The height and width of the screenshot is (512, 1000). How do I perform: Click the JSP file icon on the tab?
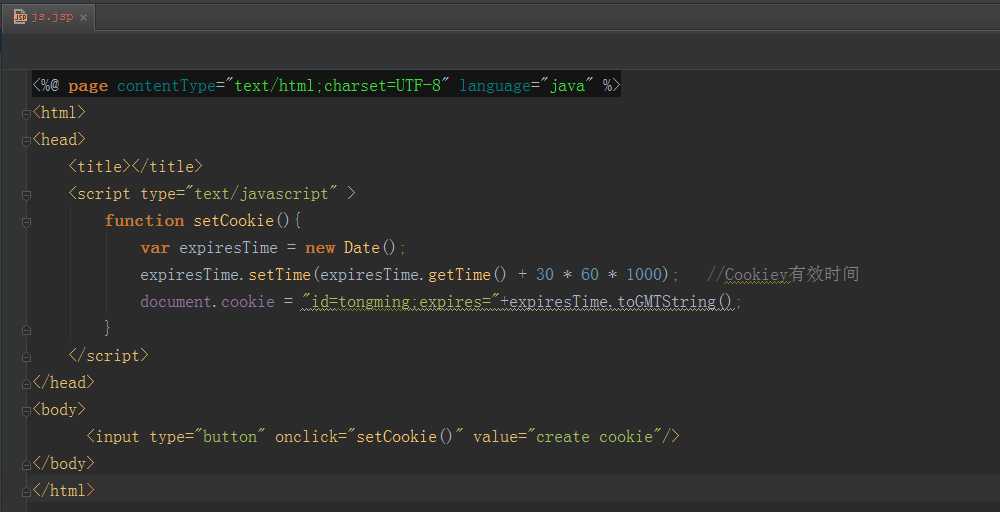(20, 17)
